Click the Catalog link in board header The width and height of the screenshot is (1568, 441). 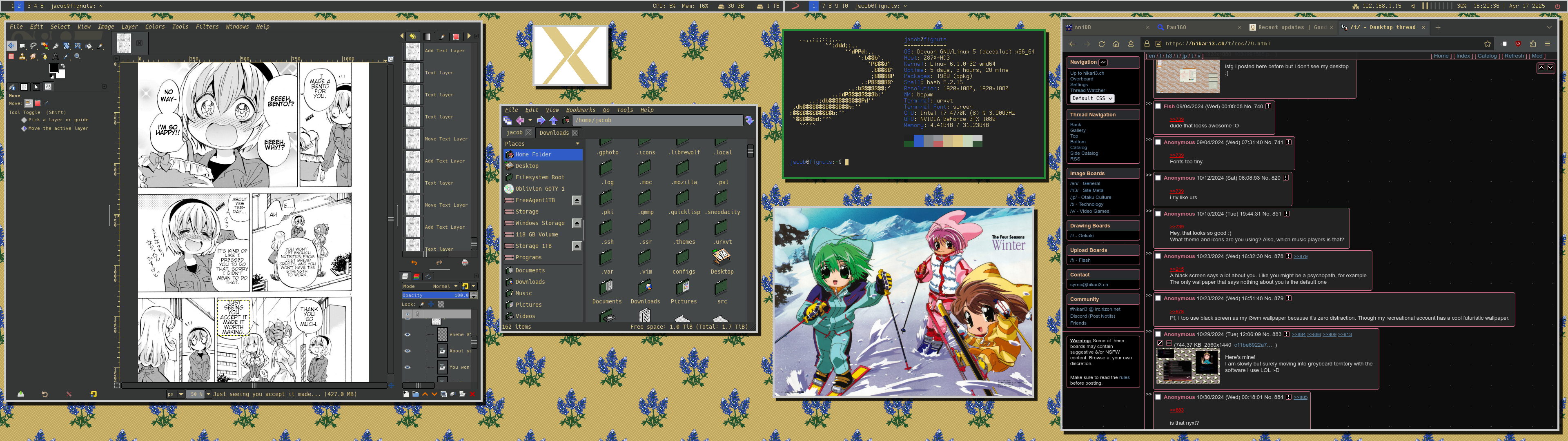tap(1487, 56)
